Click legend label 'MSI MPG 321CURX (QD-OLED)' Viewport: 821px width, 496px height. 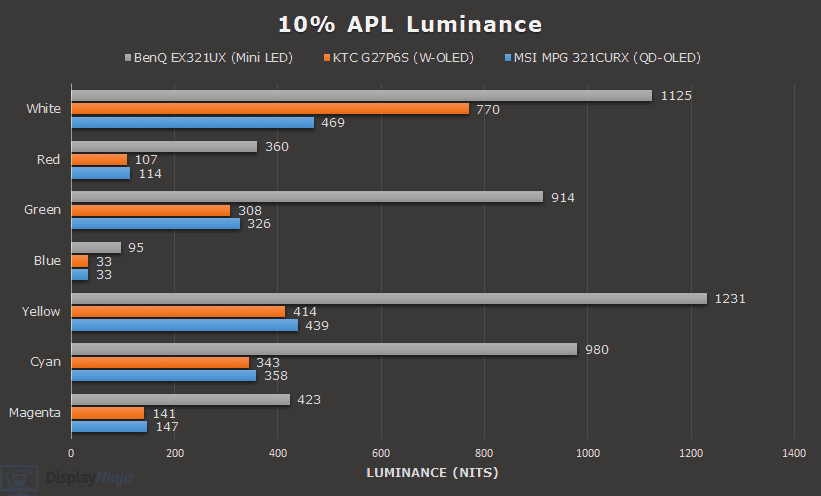tap(607, 58)
